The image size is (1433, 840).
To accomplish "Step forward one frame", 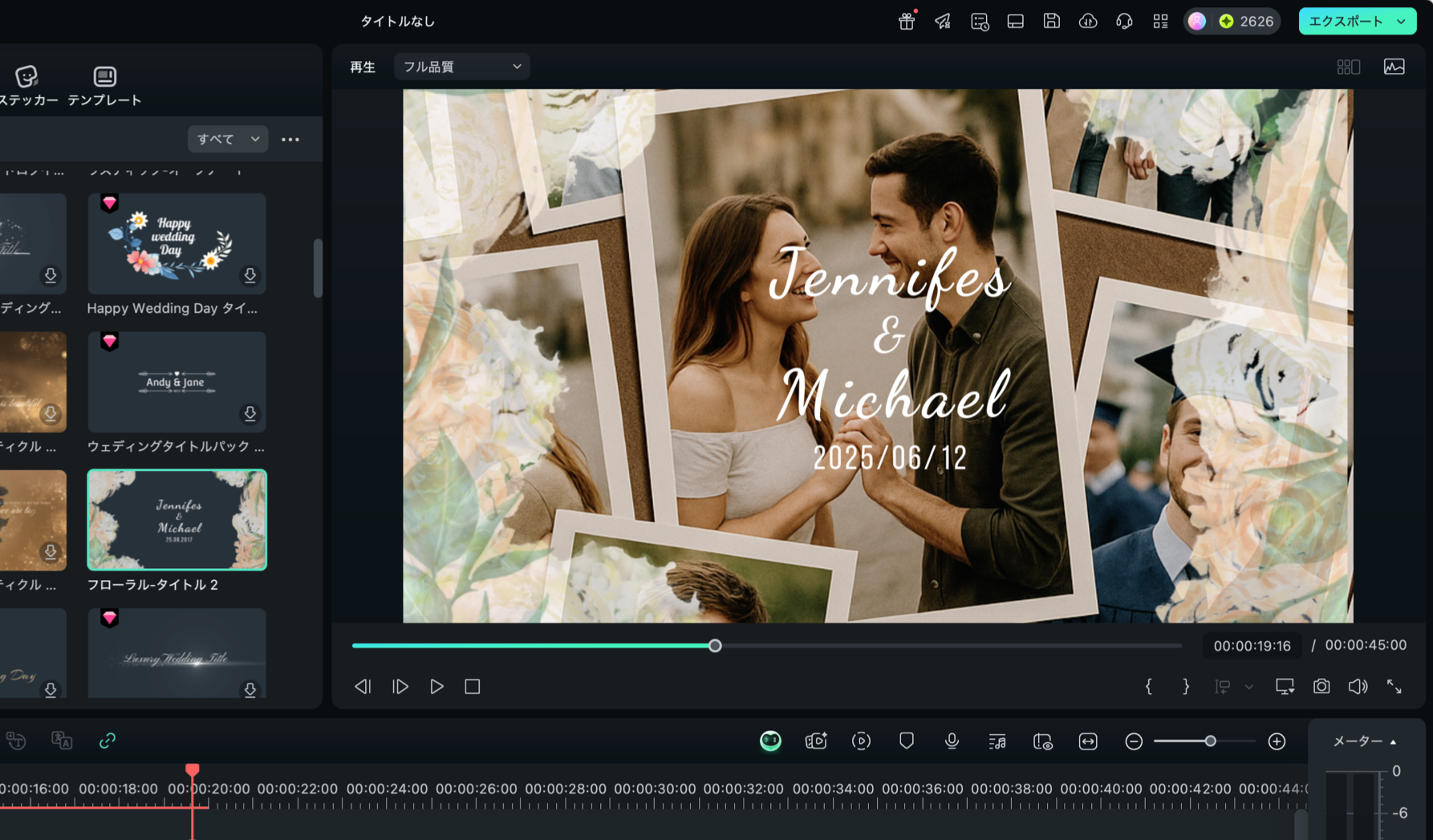I will pos(400,687).
